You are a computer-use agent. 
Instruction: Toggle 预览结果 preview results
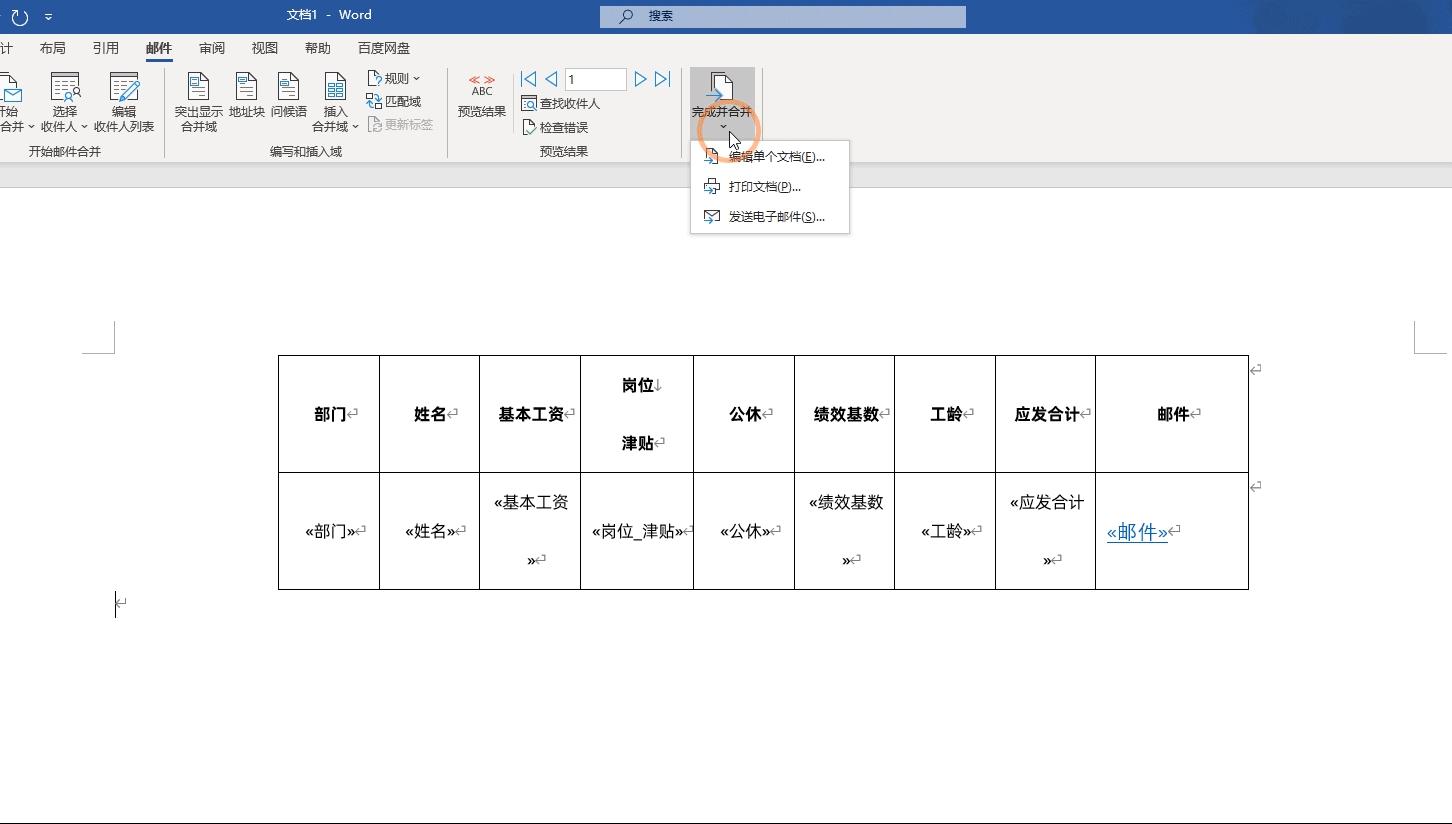coord(481,95)
